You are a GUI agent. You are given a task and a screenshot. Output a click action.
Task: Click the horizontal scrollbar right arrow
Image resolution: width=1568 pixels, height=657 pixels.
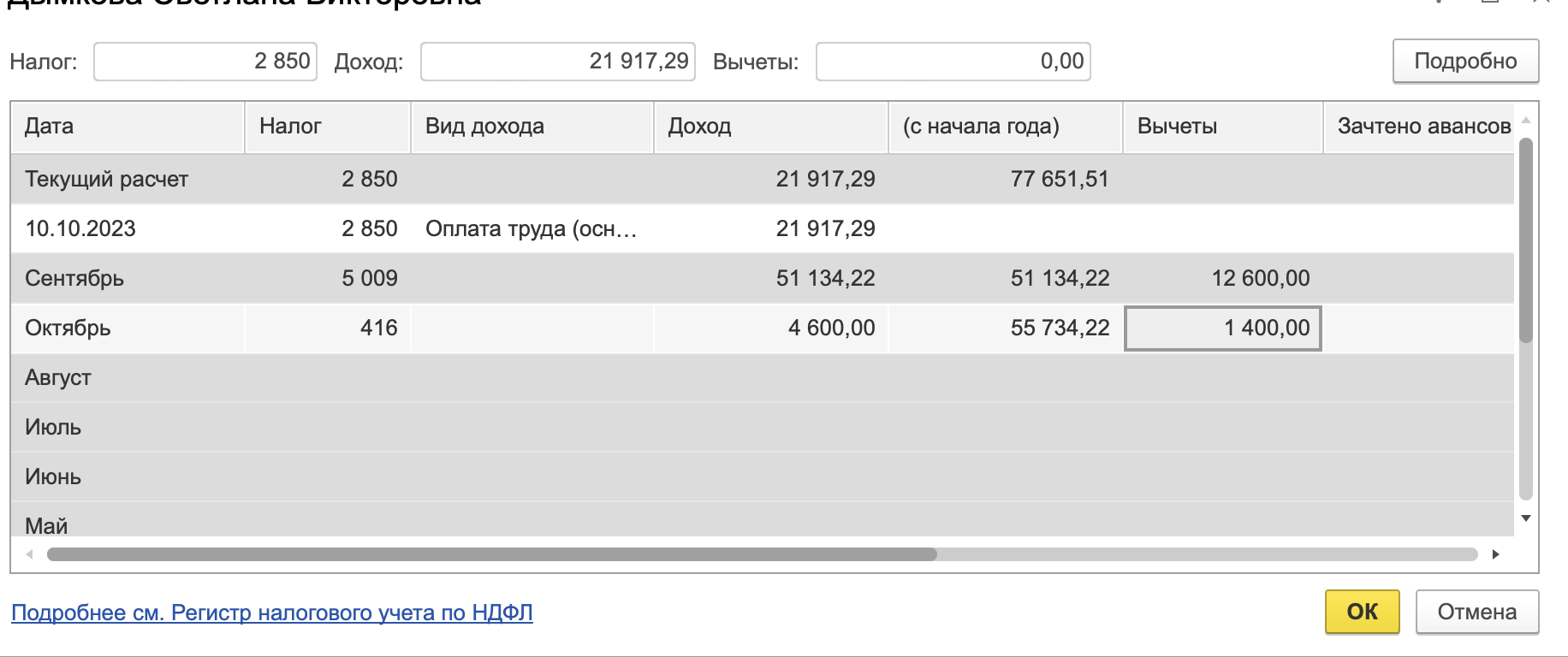coord(1495,554)
